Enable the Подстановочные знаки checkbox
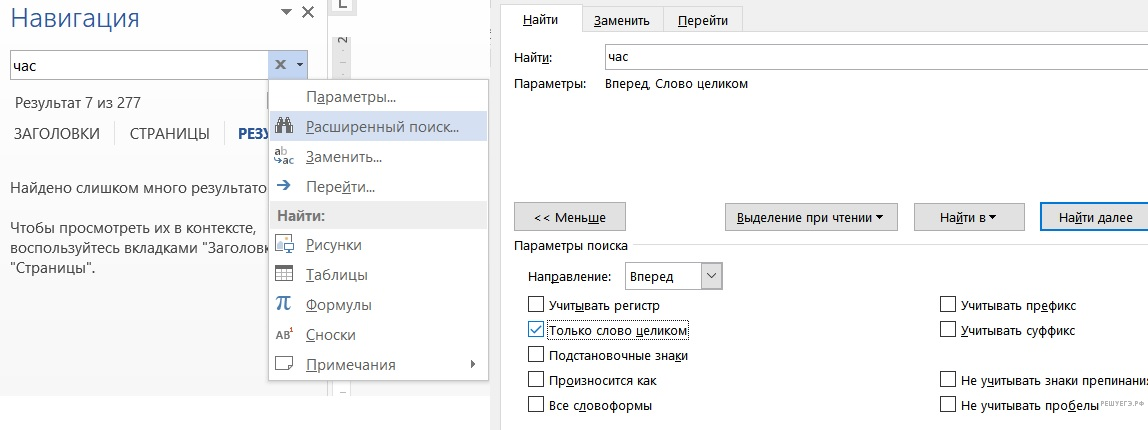Screen dimensions: 1148x430 coord(535,355)
